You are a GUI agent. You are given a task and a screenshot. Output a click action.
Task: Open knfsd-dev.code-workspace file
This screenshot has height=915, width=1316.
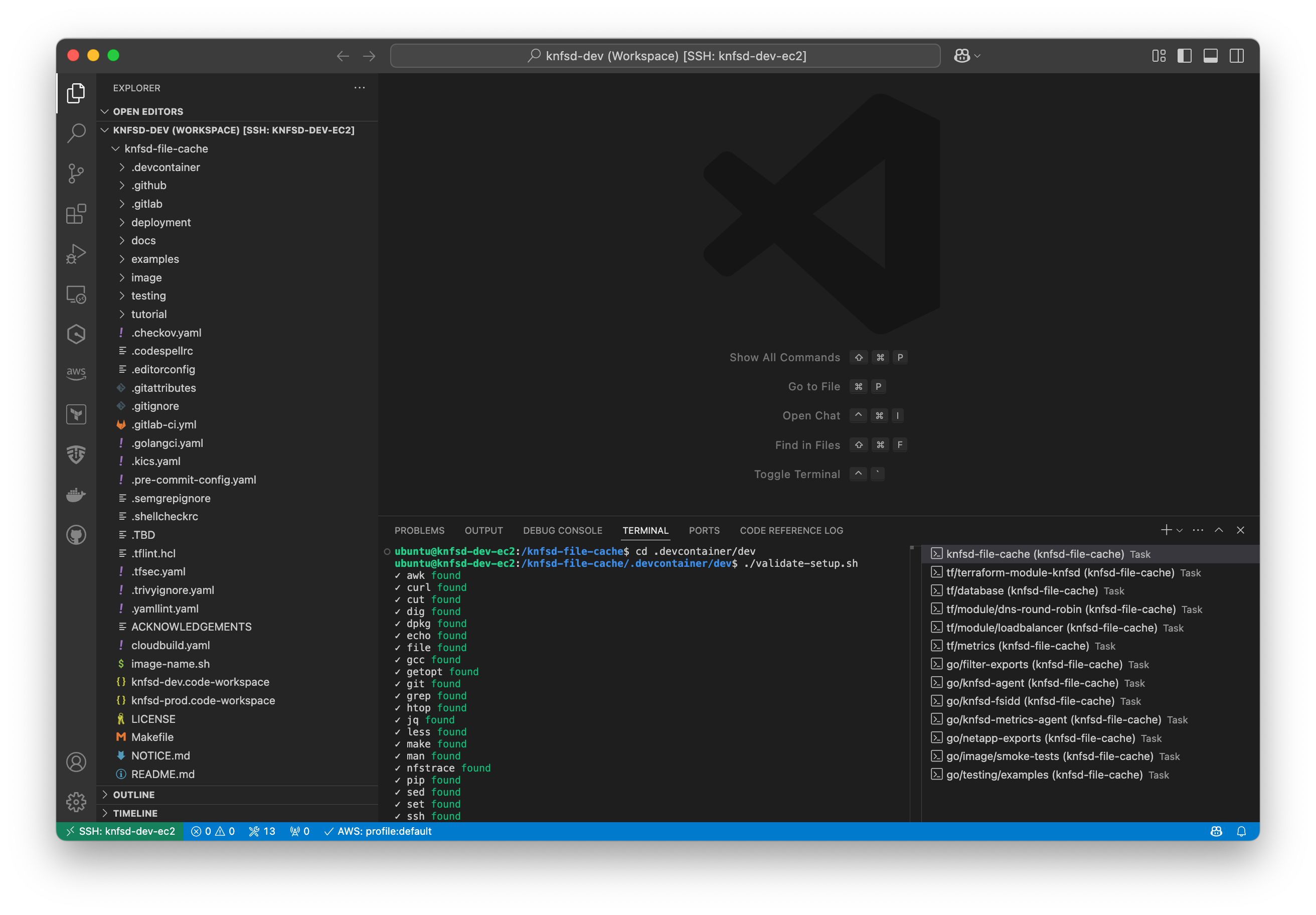point(237,682)
